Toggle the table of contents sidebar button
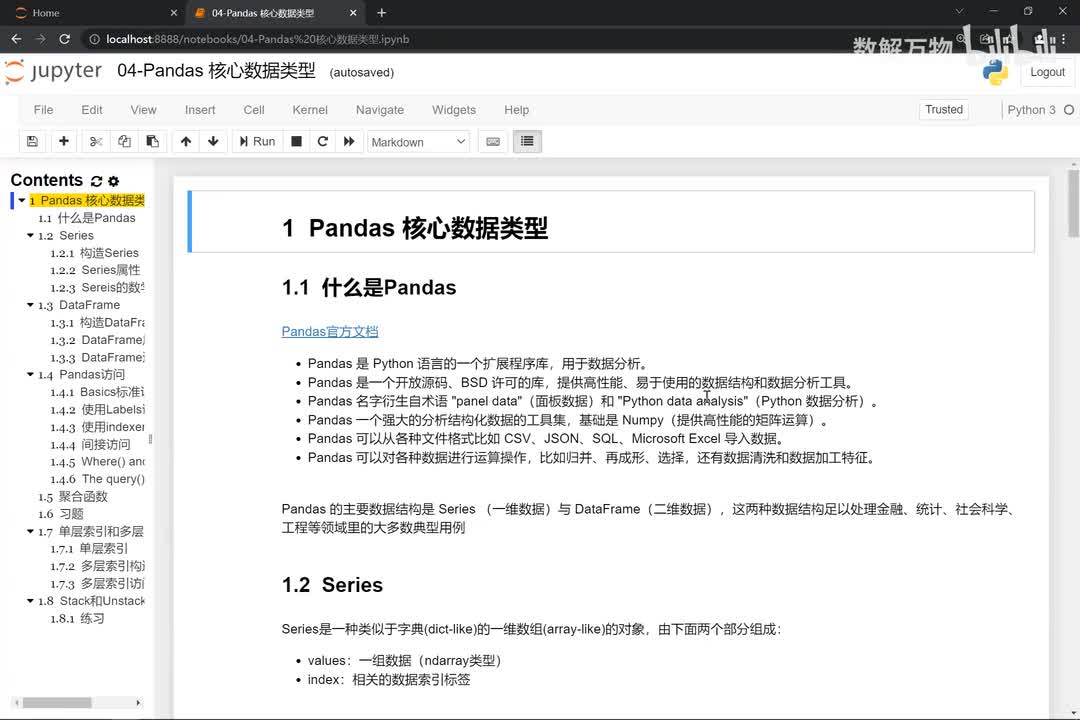The width and height of the screenshot is (1080, 720). [527, 141]
